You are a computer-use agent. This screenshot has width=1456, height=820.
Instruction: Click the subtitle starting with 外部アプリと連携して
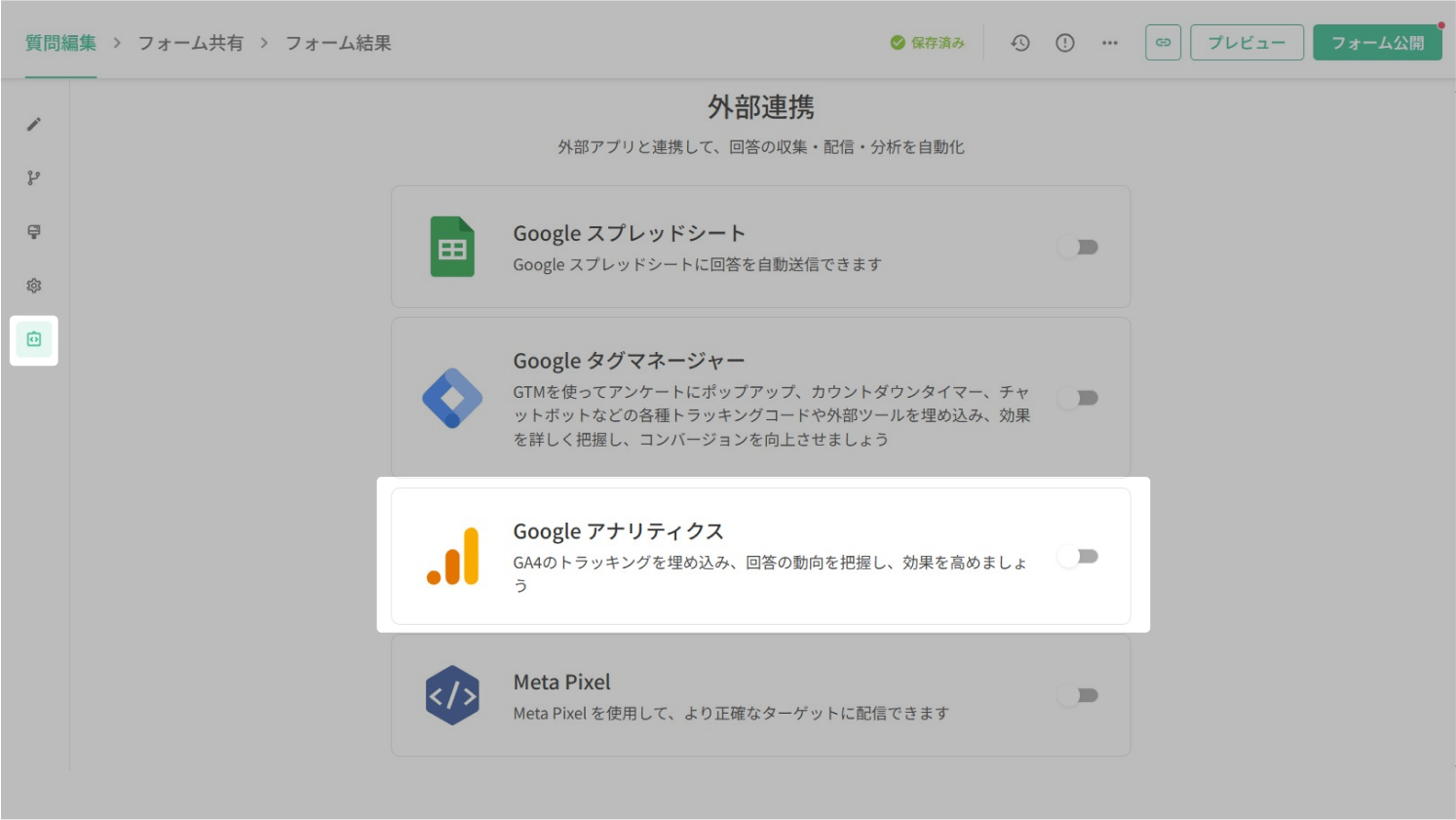(761, 147)
